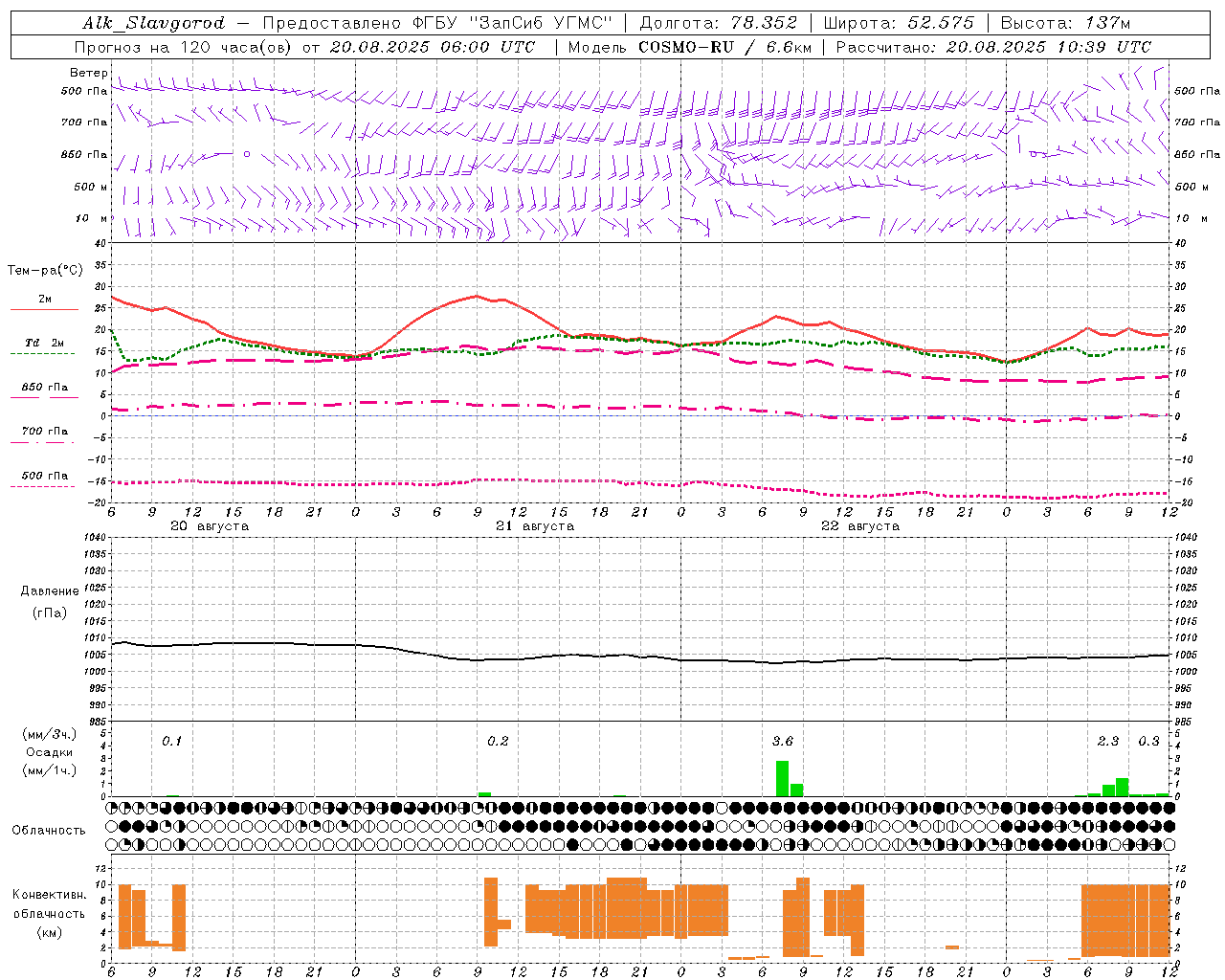1225x980 pixels.
Task: Click the 0.3 precipitation total value
Action: pyautogui.click(x=1148, y=741)
